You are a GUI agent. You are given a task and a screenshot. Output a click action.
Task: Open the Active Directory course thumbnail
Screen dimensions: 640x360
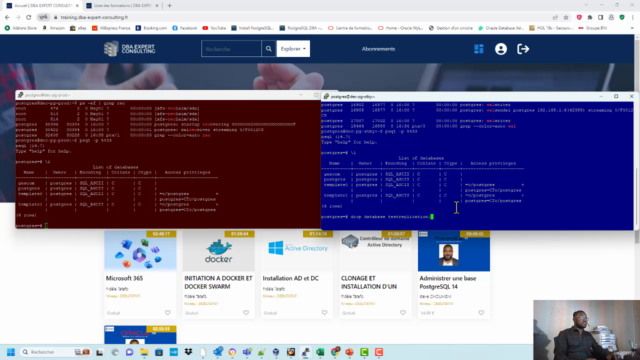[x=297, y=251]
